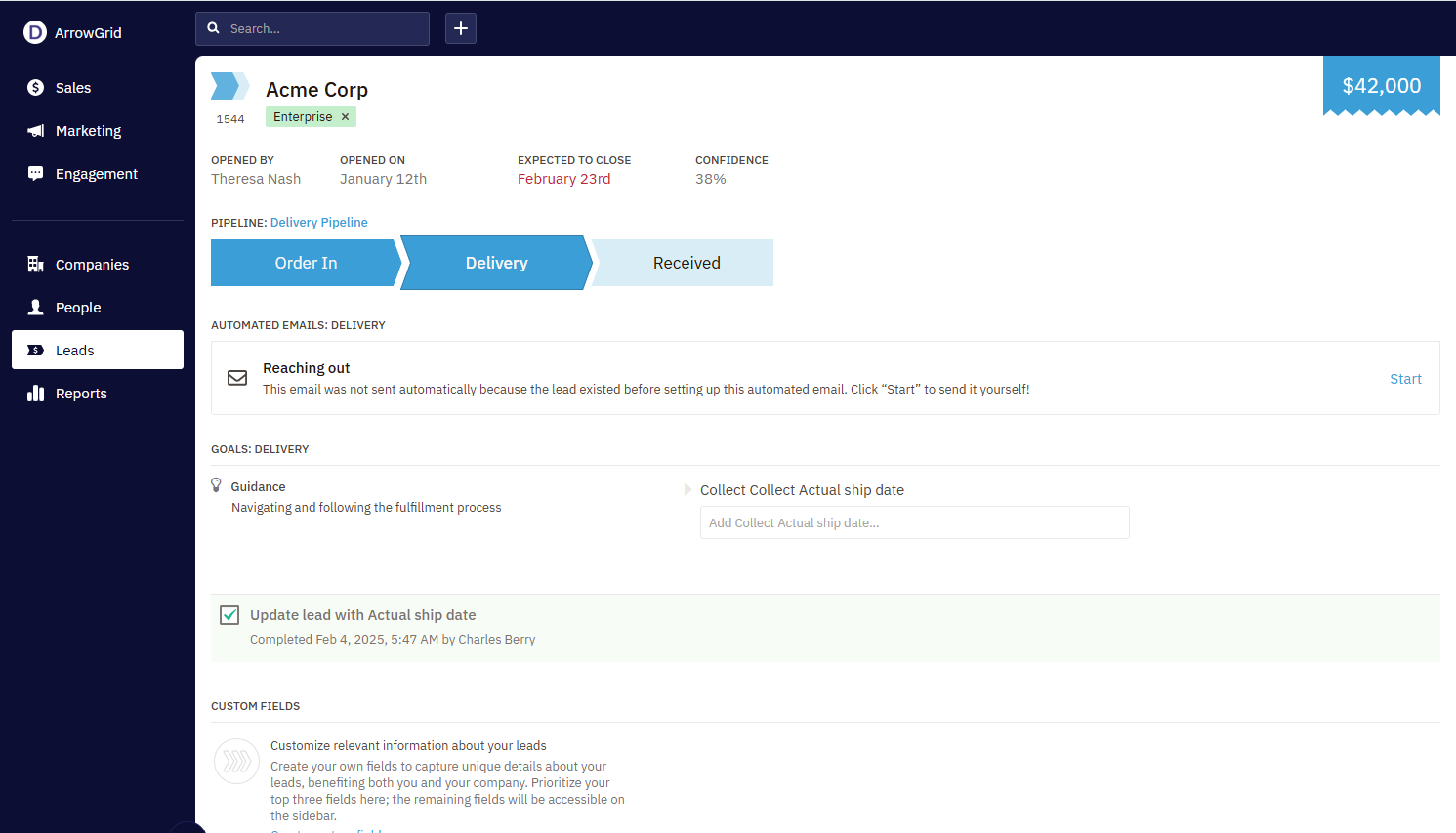Click the Reports bar chart icon

(36, 393)
